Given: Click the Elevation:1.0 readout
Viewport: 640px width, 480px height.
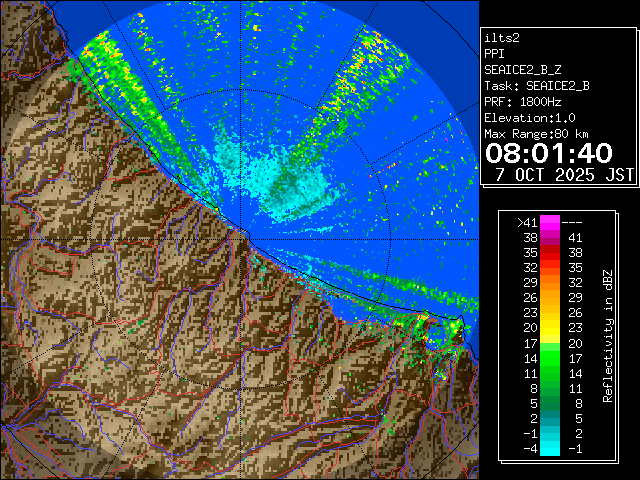Looking at the screenshot, I should (x=529, y=118).
